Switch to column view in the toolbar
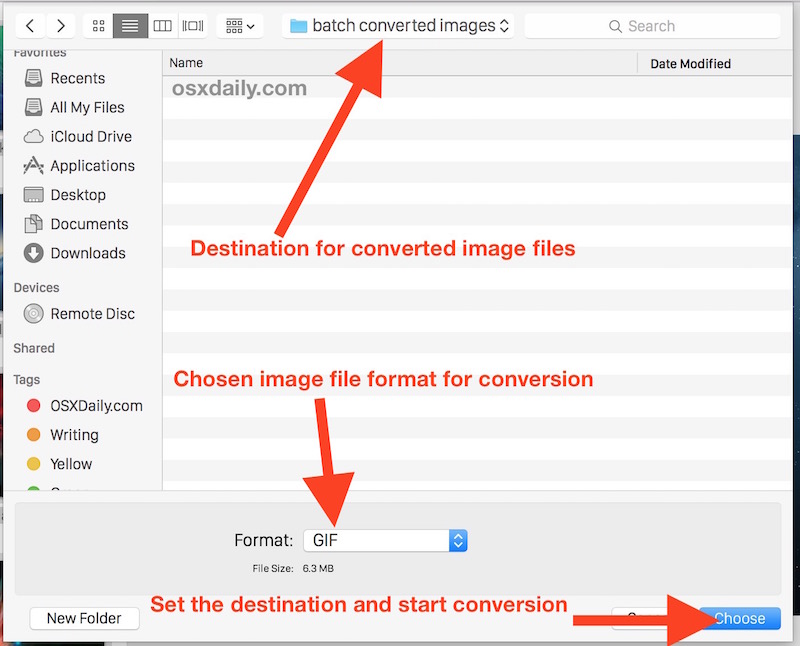800x646 pixels. [x=162, y=25]
